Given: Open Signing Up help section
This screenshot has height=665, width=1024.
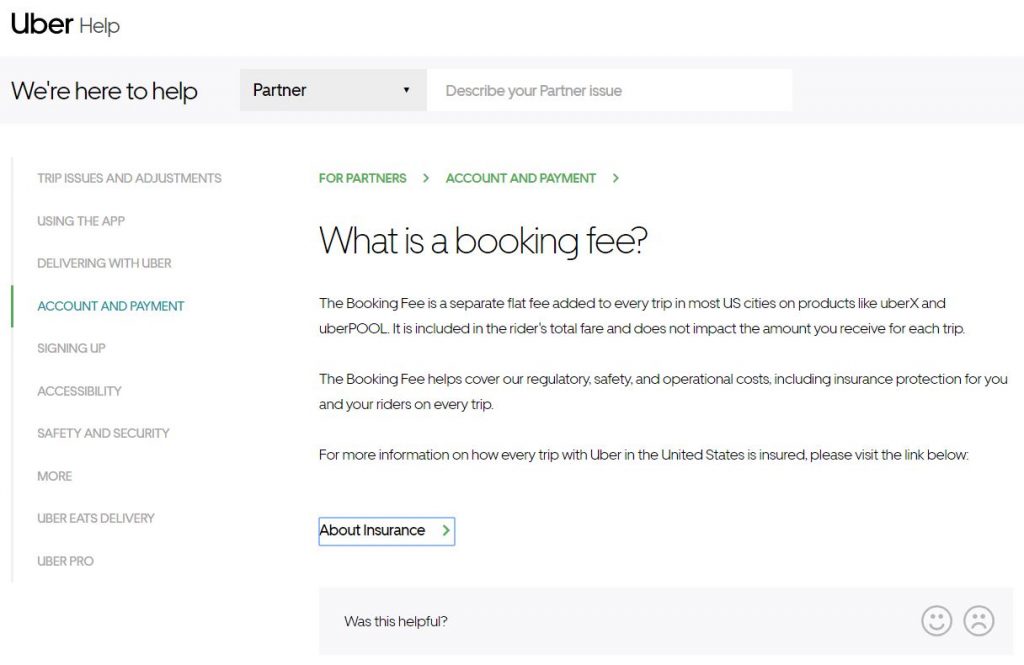Looking at the screenshot, I should tap(71, 348).
